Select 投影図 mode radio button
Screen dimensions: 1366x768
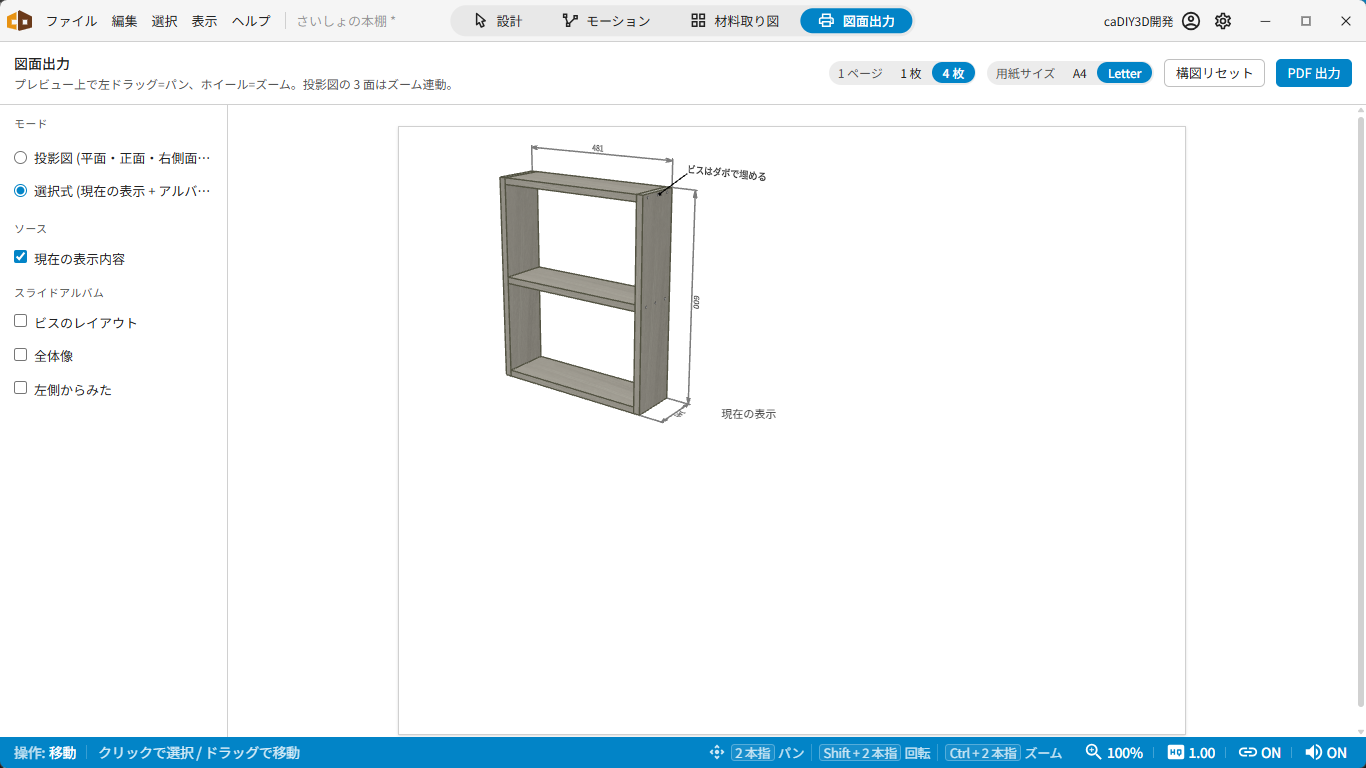[20, 158]
